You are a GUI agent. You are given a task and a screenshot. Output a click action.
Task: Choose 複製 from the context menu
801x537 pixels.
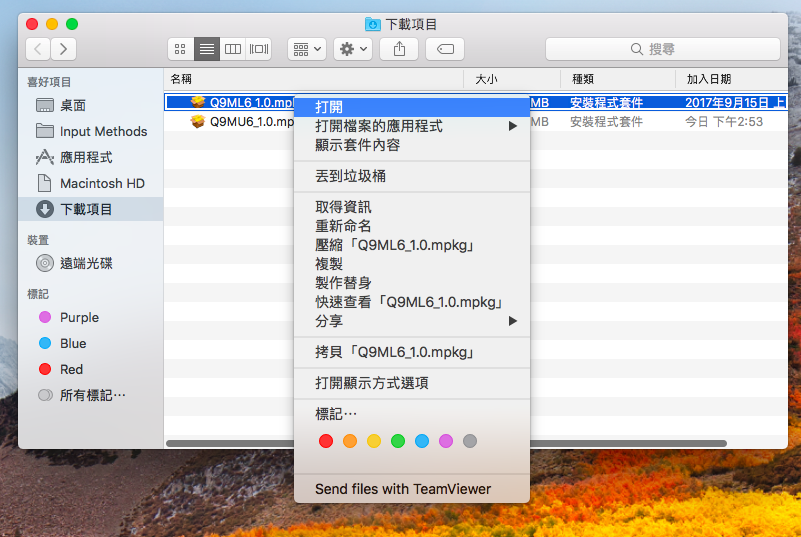point(412,264)
